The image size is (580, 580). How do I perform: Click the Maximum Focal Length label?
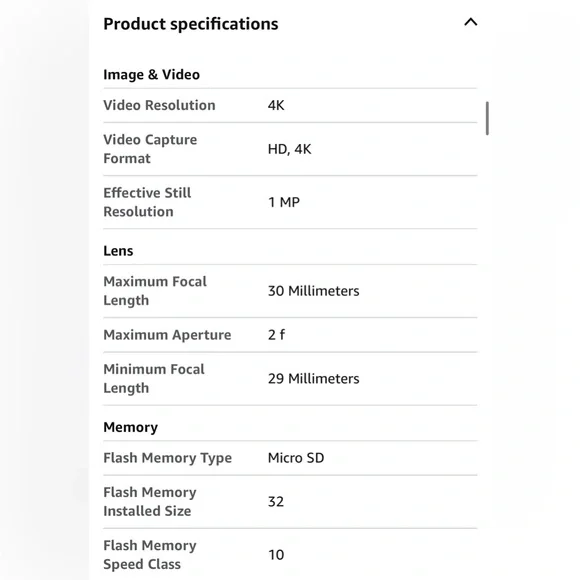(155, 291)
